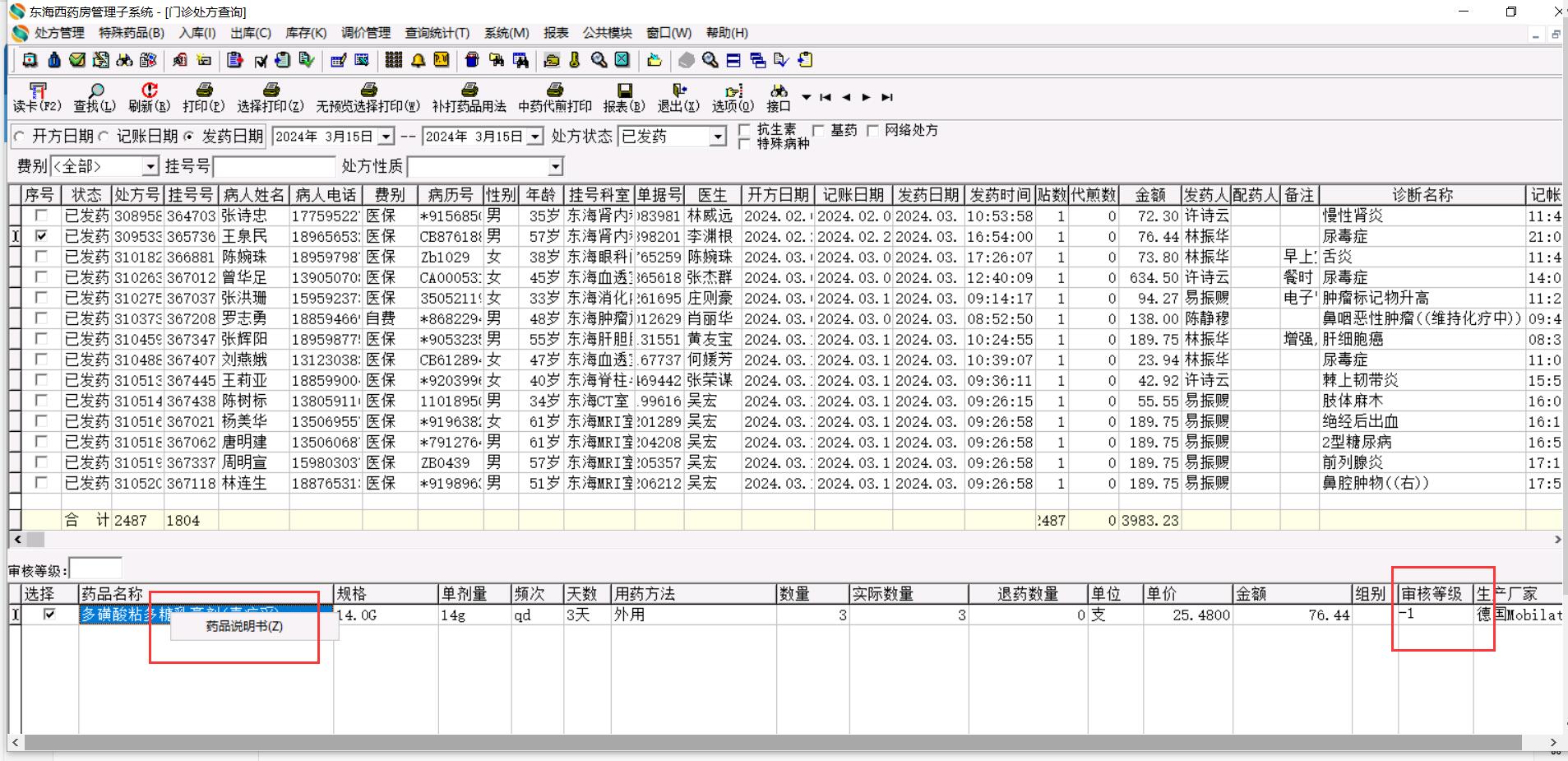This screenshot has width=1568, height=761.
Task: Enable the 抗生素 checkbox
Action: 744,130
